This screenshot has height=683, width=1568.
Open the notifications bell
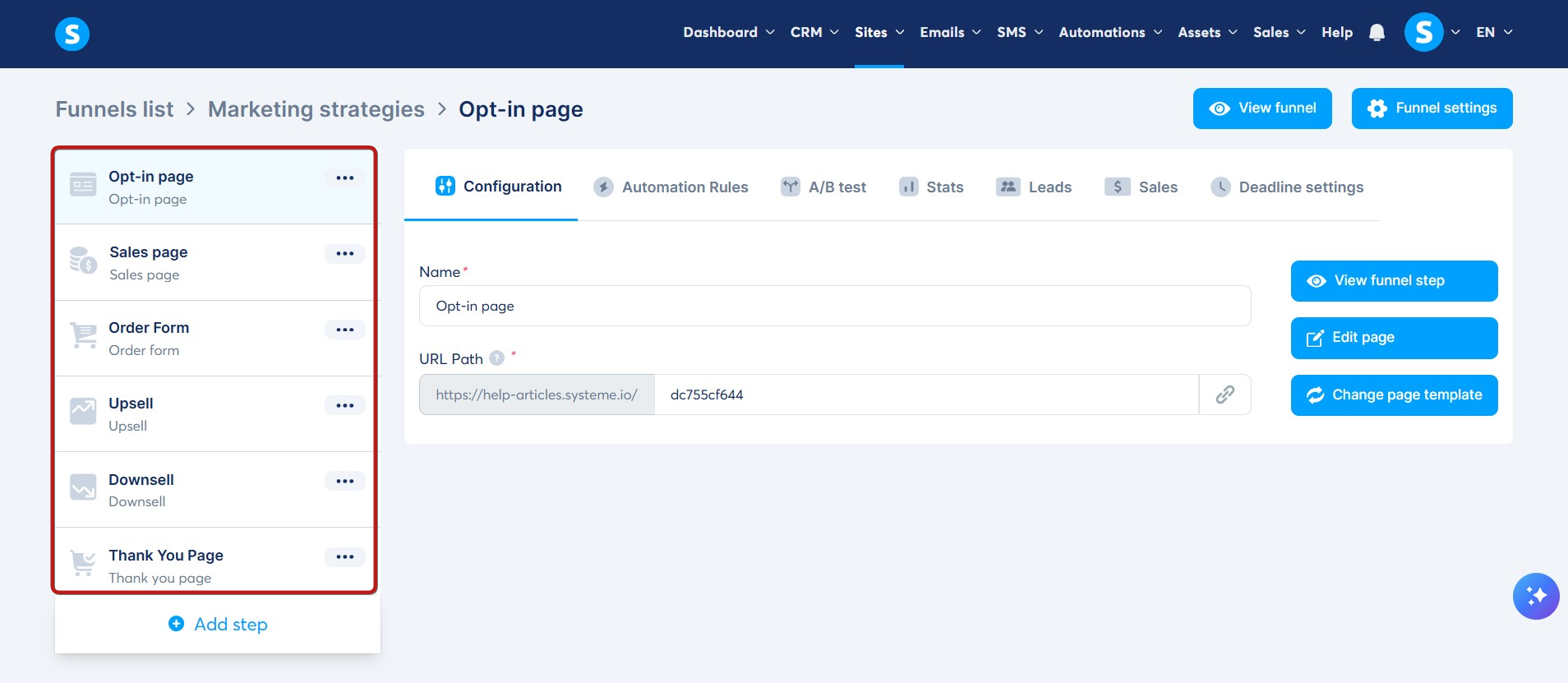coord(1377,32)
